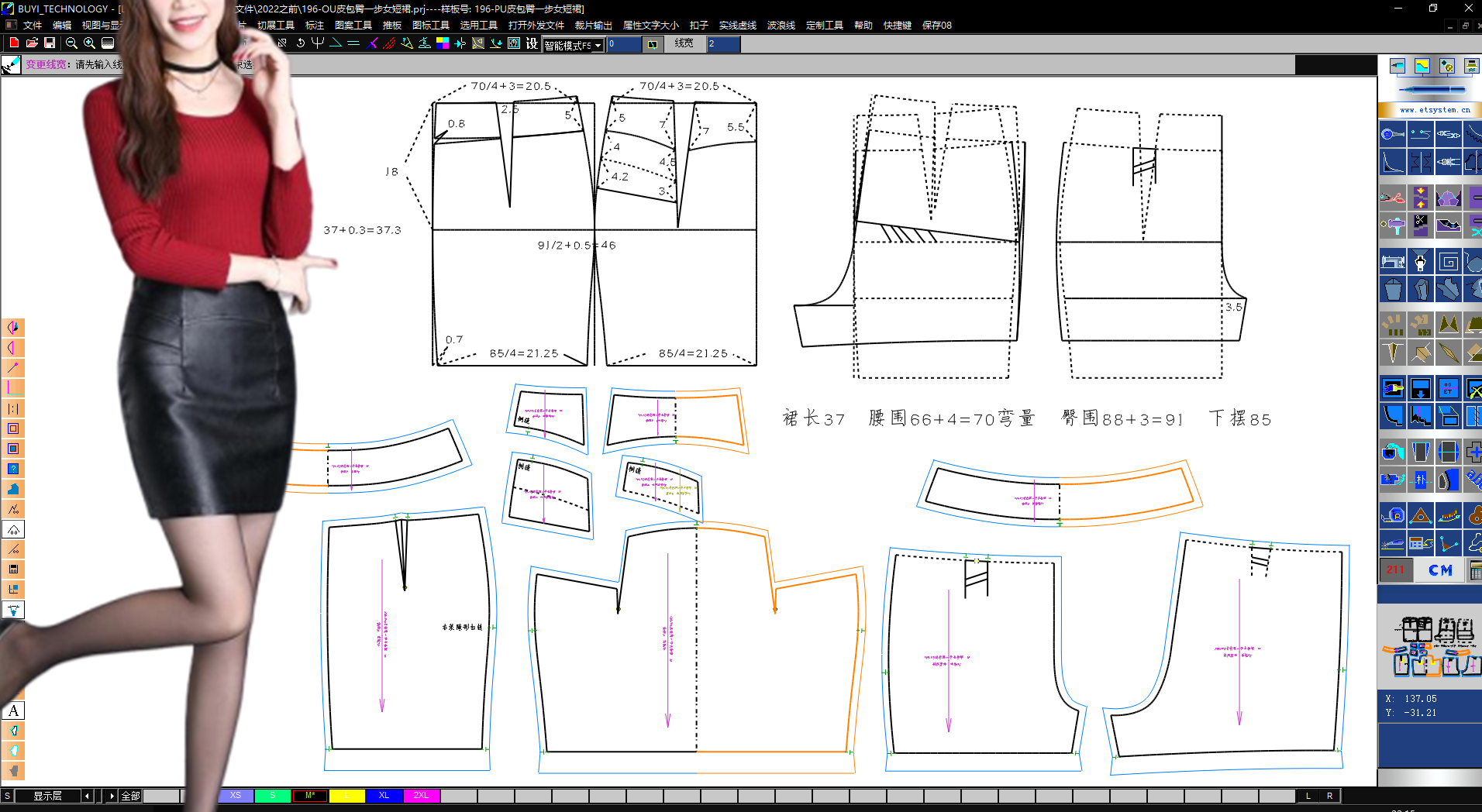This screenshot has width=1482, height=812.
Task: Toggle the CM unit button
Action: [1440, 570]
